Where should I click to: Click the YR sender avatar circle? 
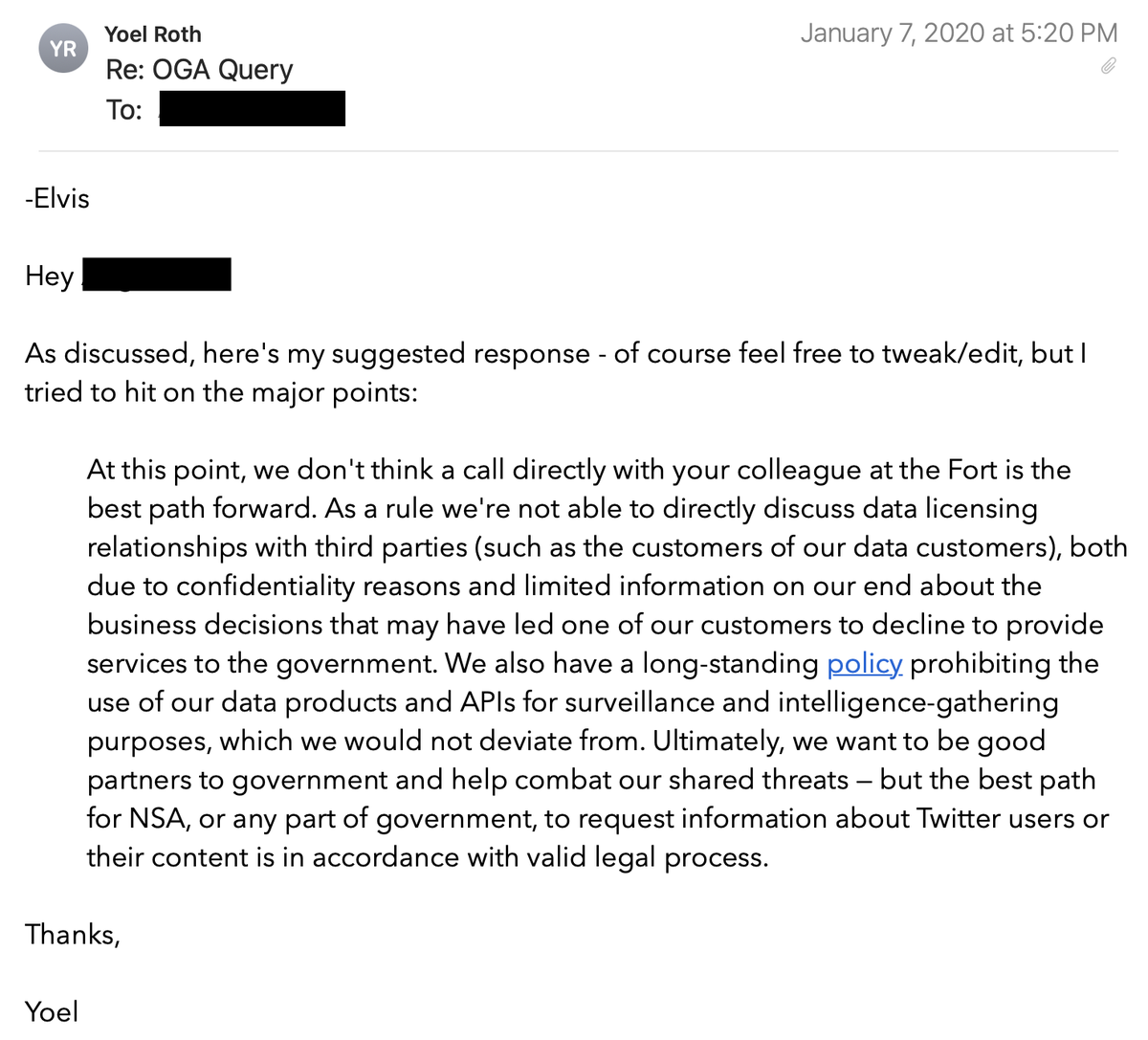[x=63, y=49]
